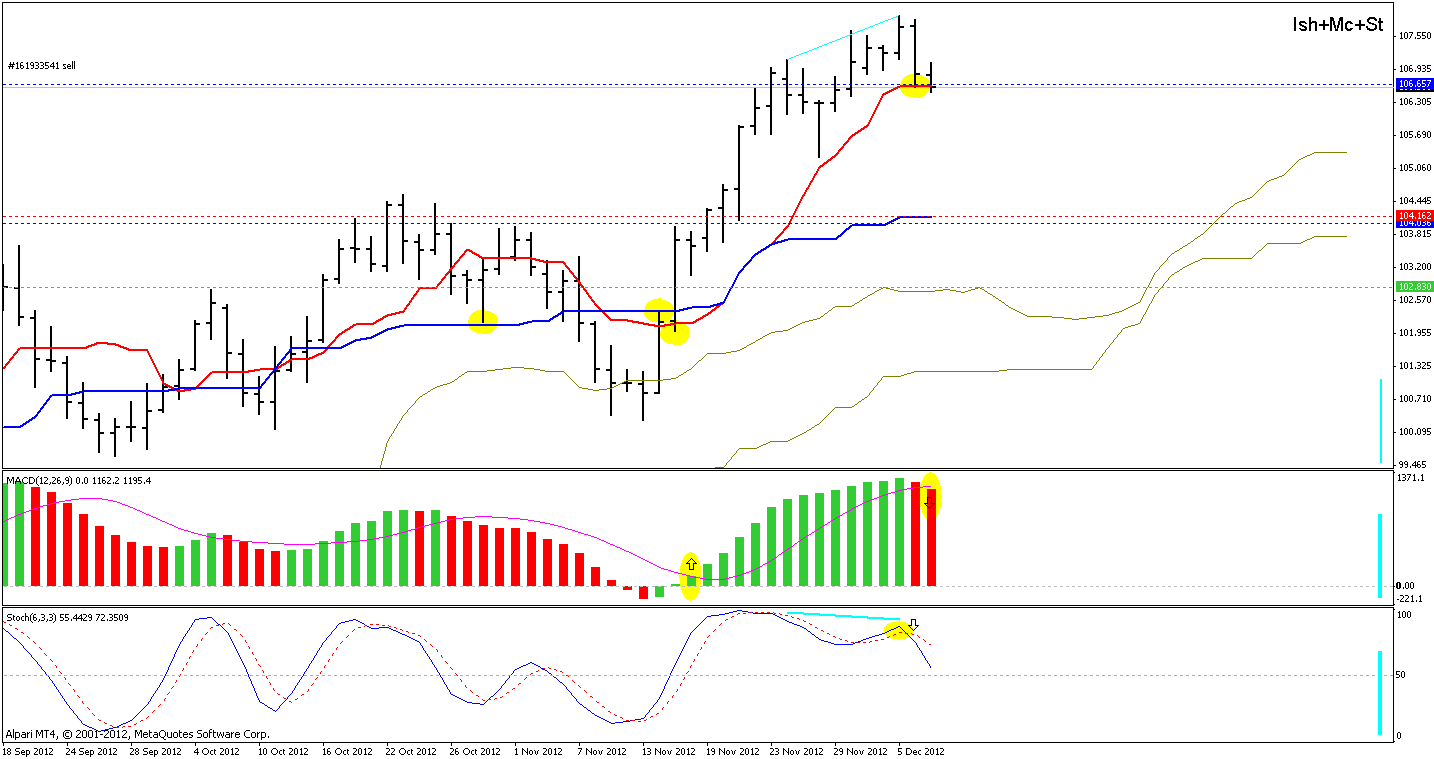Click the cyan vertical bar in Stochastic panel

(x=1380, y=693)
